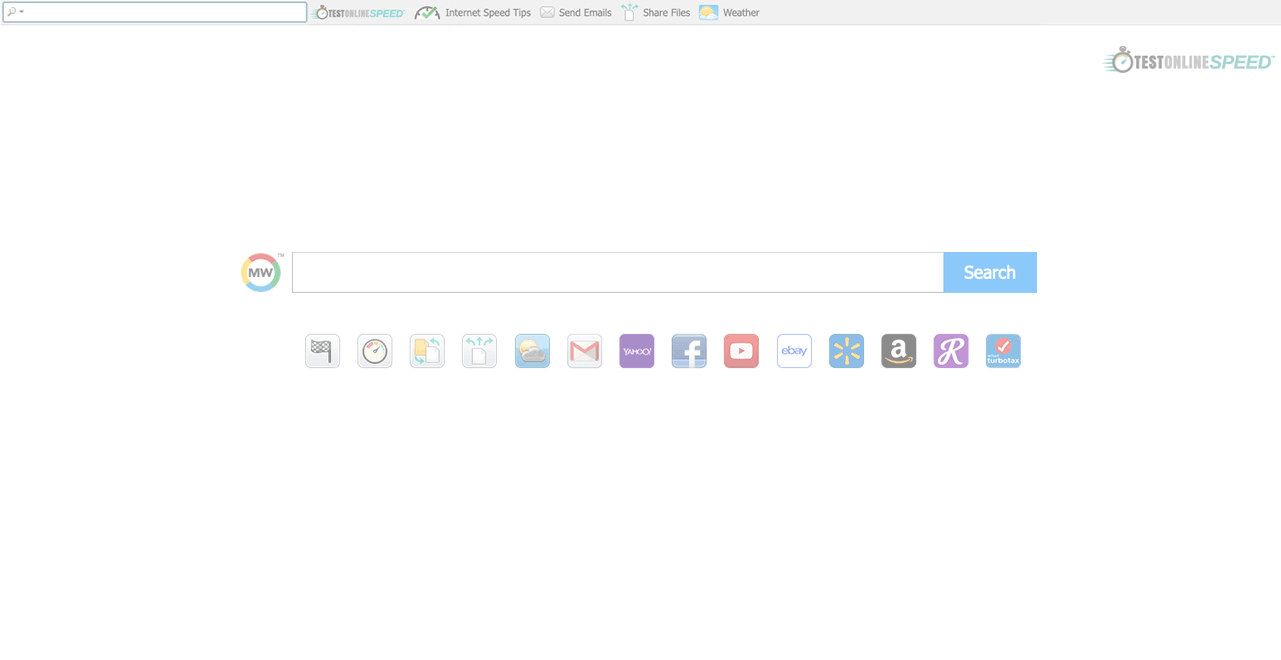Open the YouTube shortcut

pyautogui.click(x=741, y=351)
